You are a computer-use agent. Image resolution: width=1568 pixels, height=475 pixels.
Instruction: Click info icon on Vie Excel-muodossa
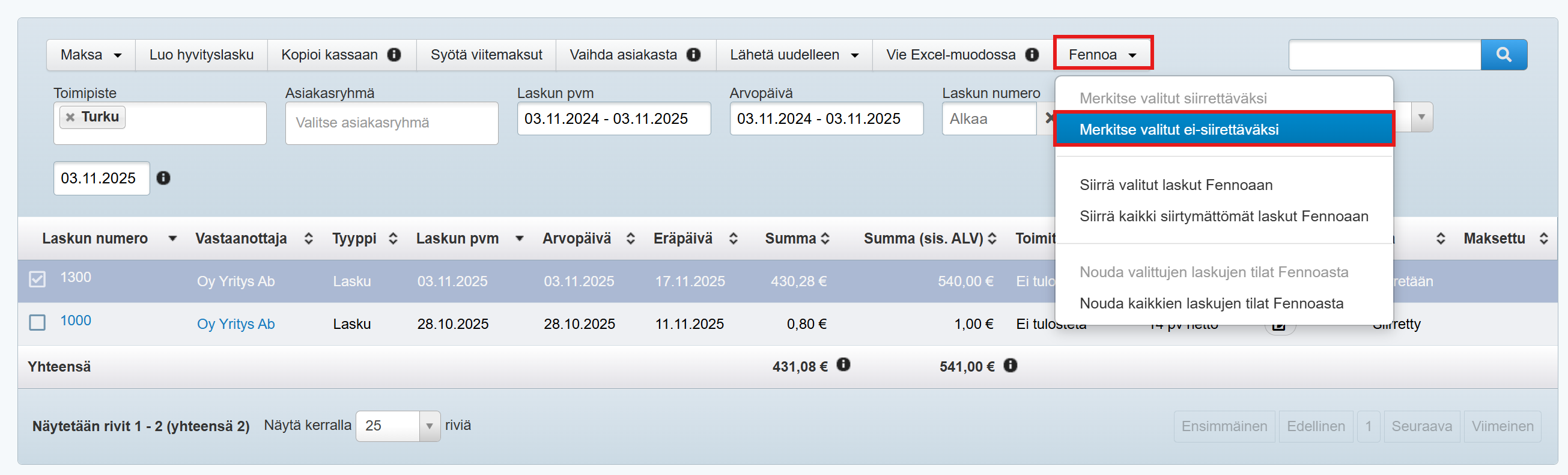(x=1032, y=55)
